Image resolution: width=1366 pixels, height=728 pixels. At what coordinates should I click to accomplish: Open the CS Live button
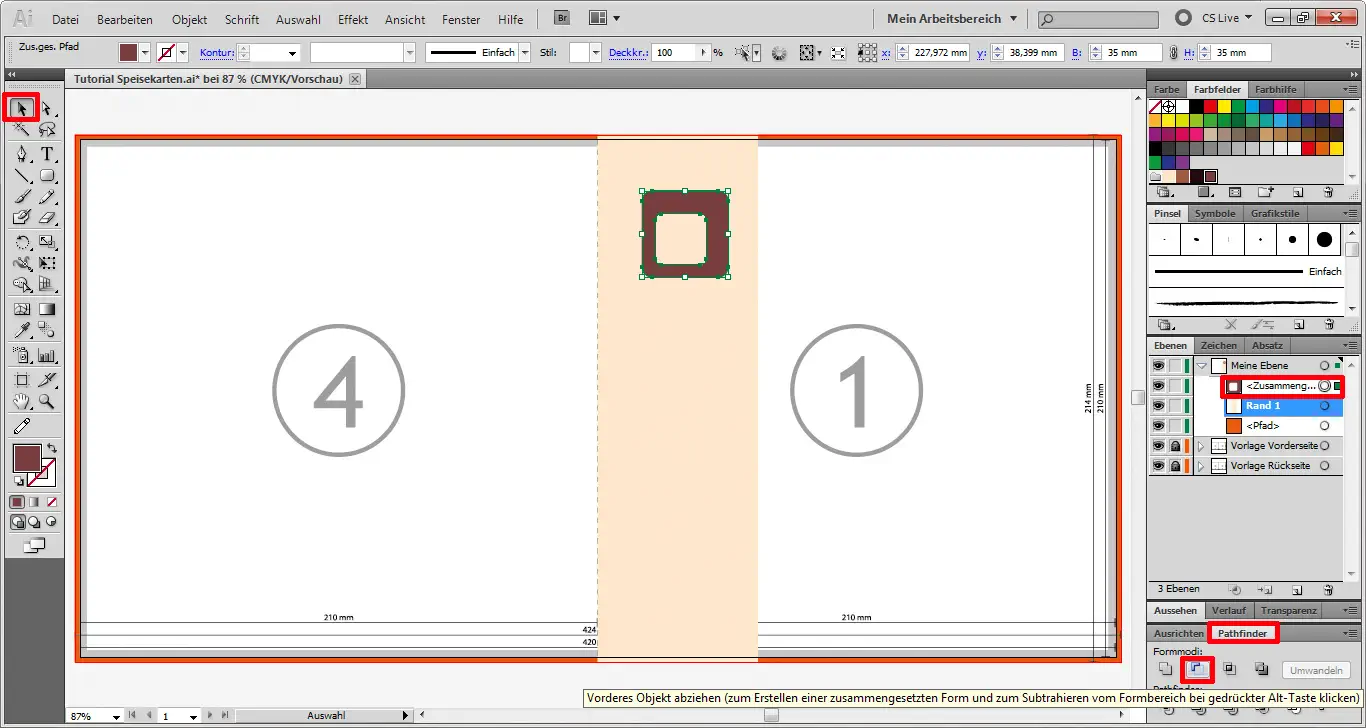coord(1212,18)
